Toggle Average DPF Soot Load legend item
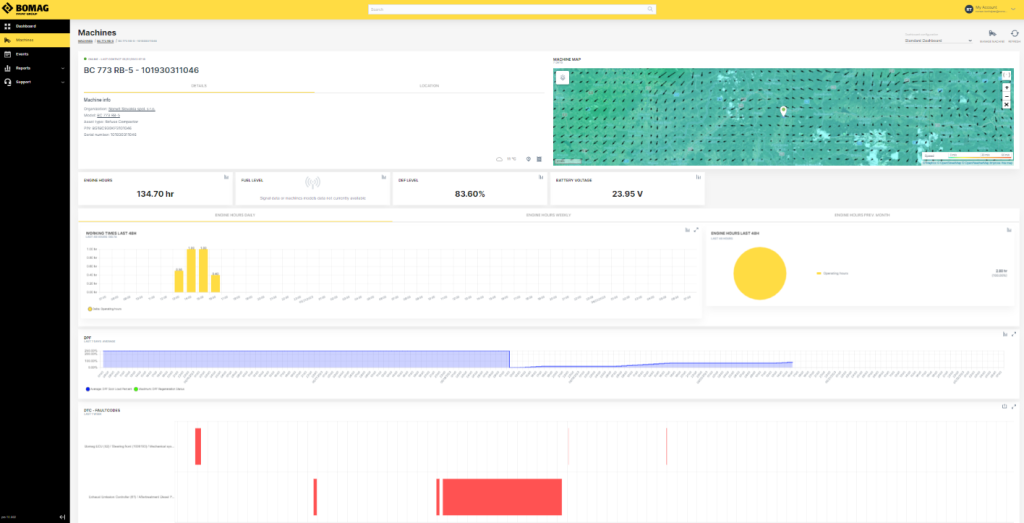1024x523 pixels. [109, 388]
